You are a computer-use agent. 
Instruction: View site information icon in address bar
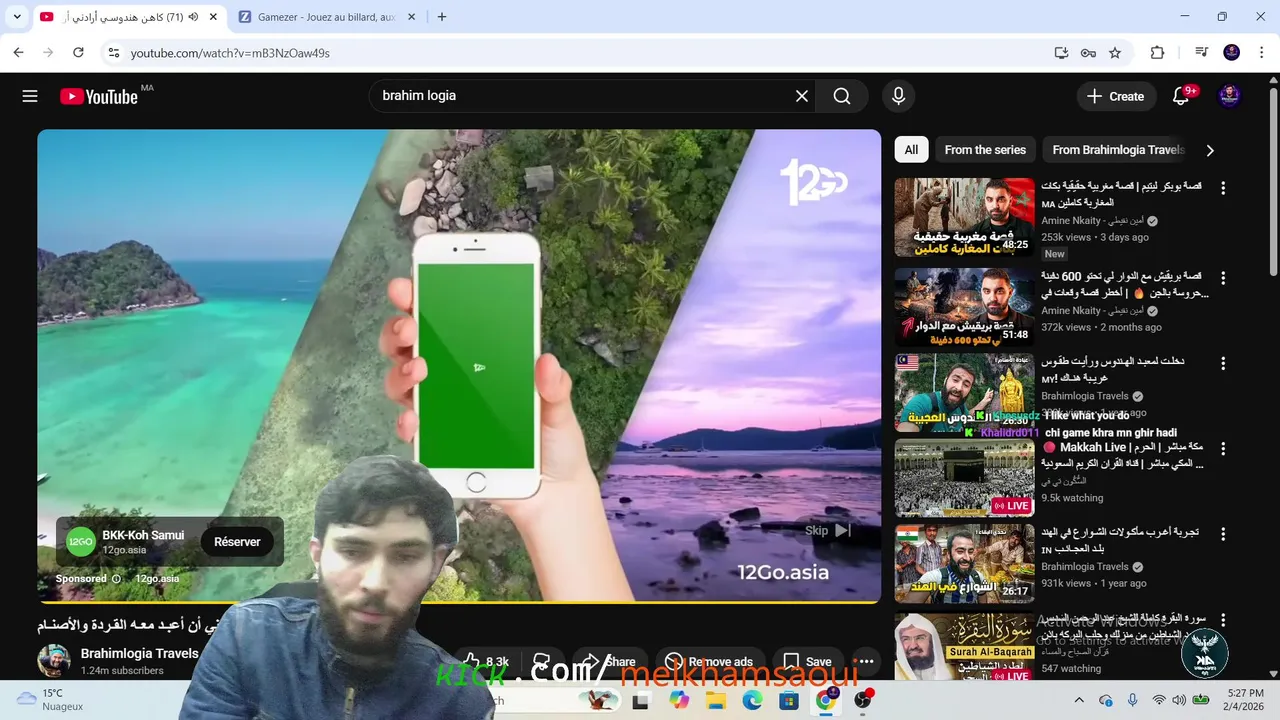coord(113,53)
